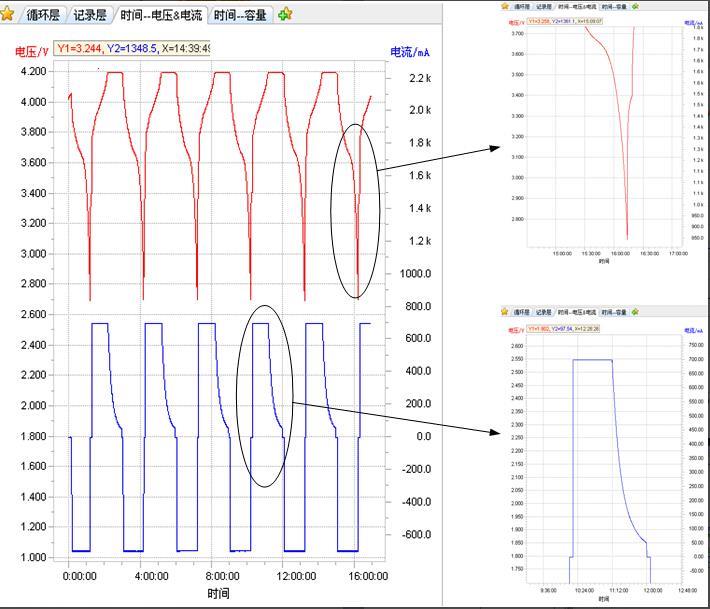Click the blue 电流/mA axis label in main chart
The width and height of the screenshot is (710, 609).
412,51
